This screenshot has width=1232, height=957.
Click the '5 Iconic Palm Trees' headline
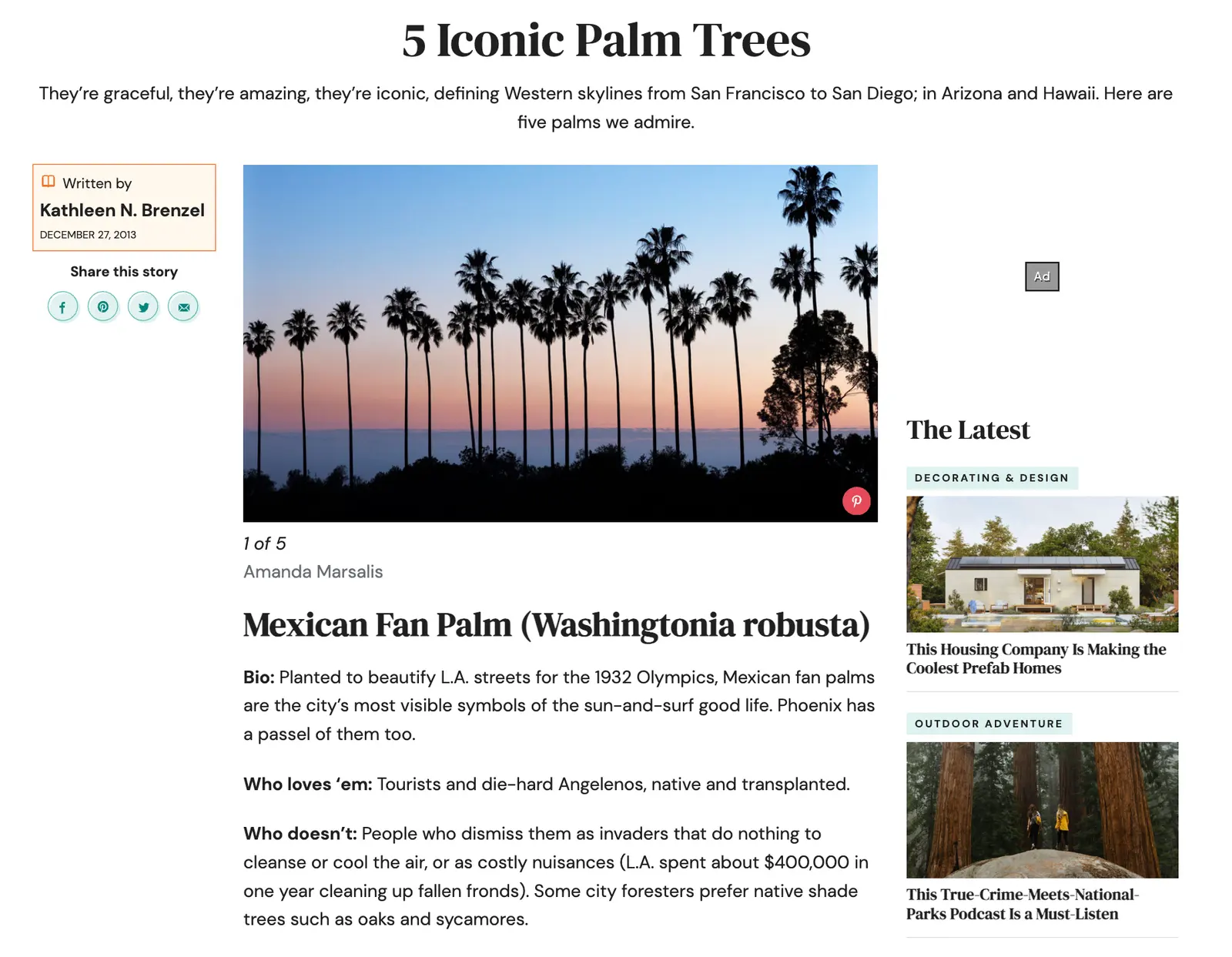pos(606,39)
